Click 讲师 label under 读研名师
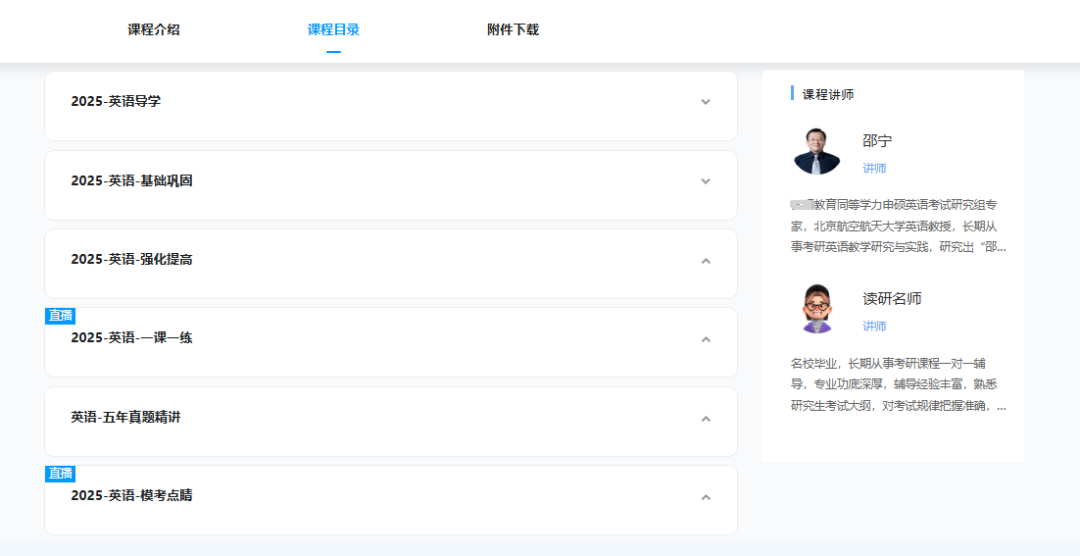Screen dimensions: 1080x556 coord(874,326)
